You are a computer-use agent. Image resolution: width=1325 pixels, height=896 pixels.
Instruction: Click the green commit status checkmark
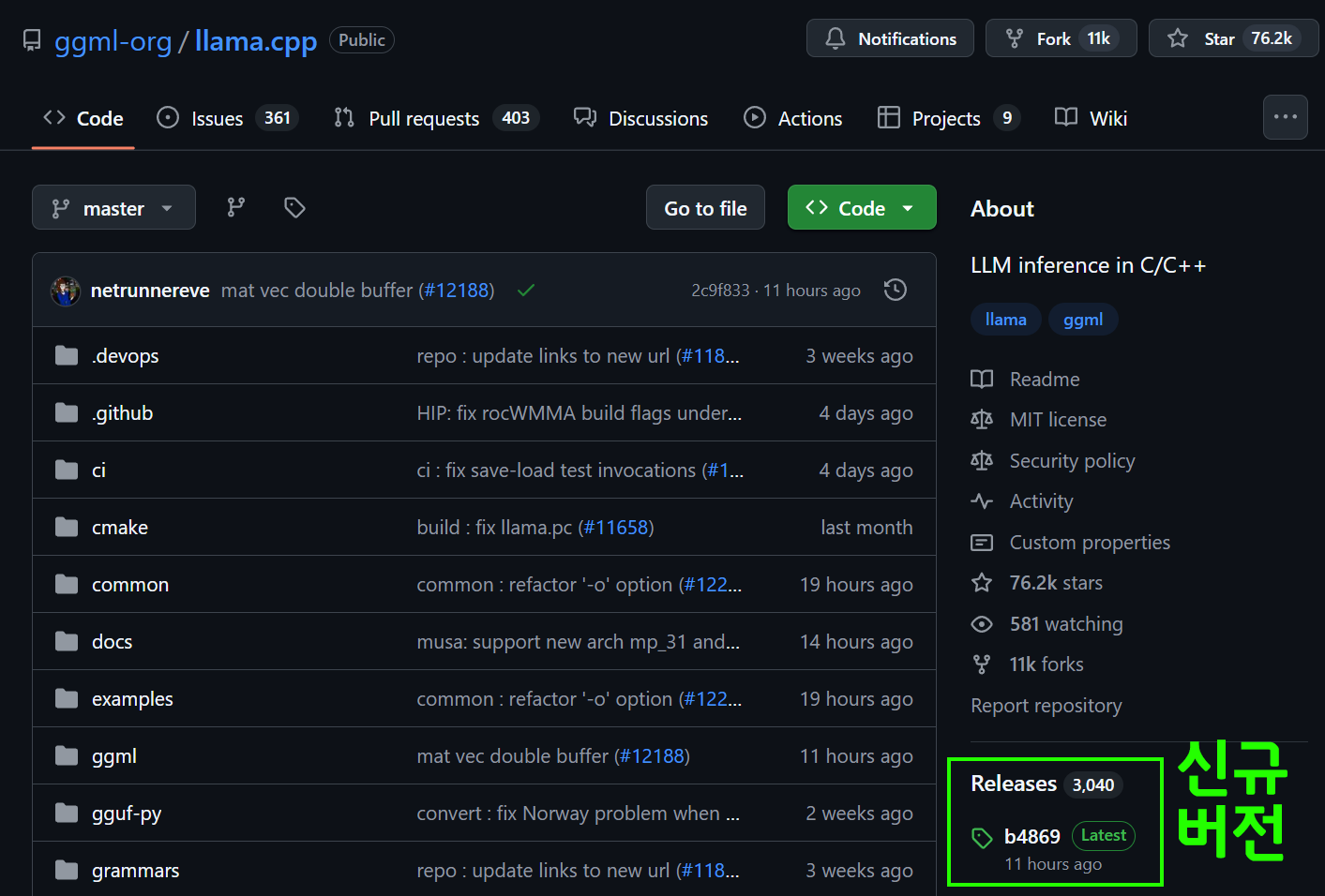(x=526, y=291)
